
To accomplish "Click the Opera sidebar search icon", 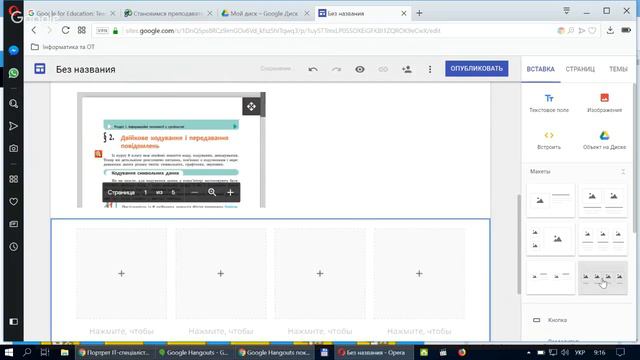I will [x=13, y=104].
